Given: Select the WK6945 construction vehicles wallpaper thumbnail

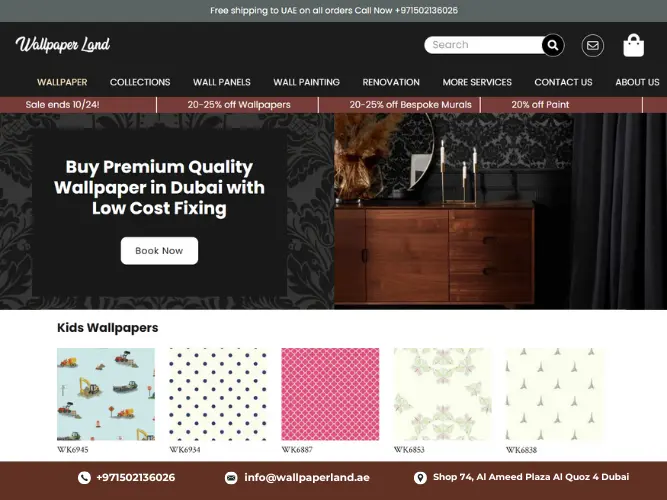Looking at the screenshot, I should (x=106, y=394).
